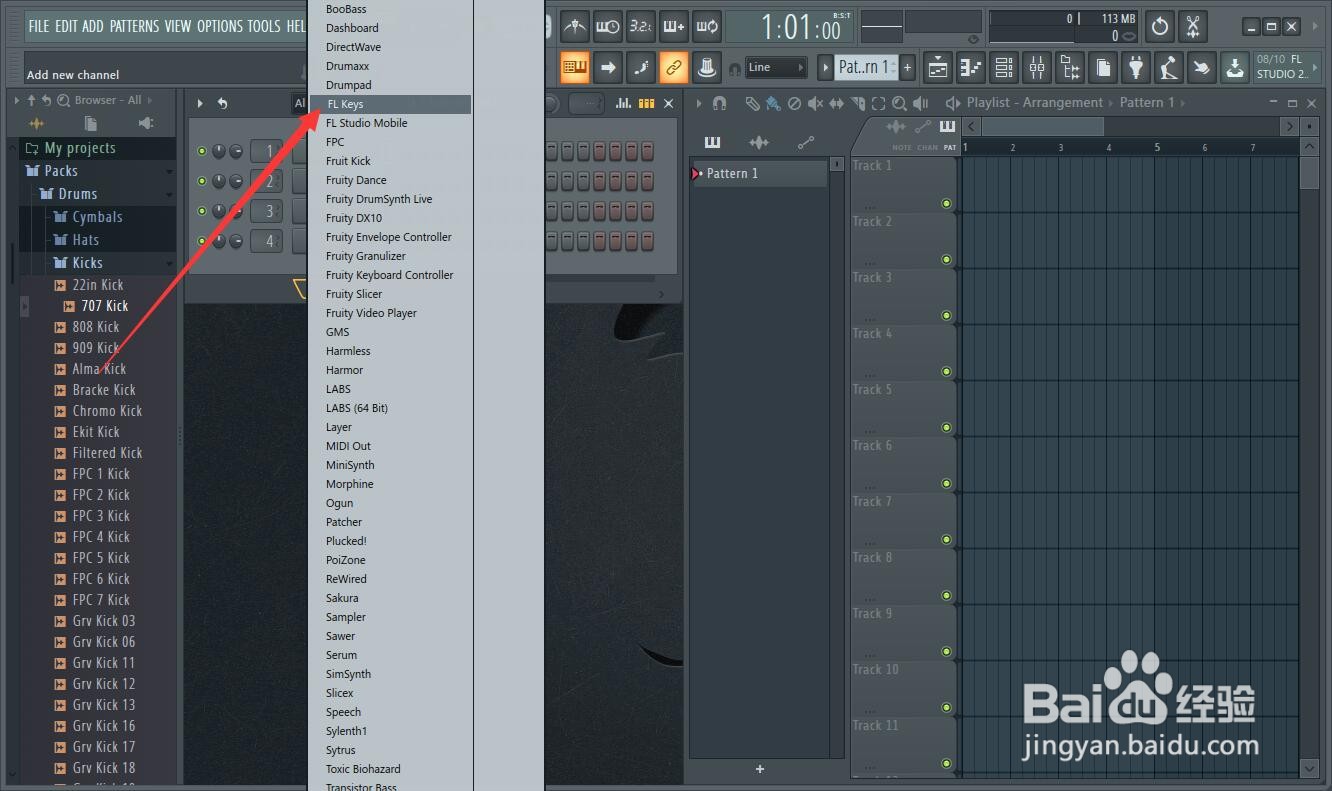Image resolution: width=1332 pixels, height=791 pixels.
Task: Open the Piano roll view icon
Action: coord(971,68)
